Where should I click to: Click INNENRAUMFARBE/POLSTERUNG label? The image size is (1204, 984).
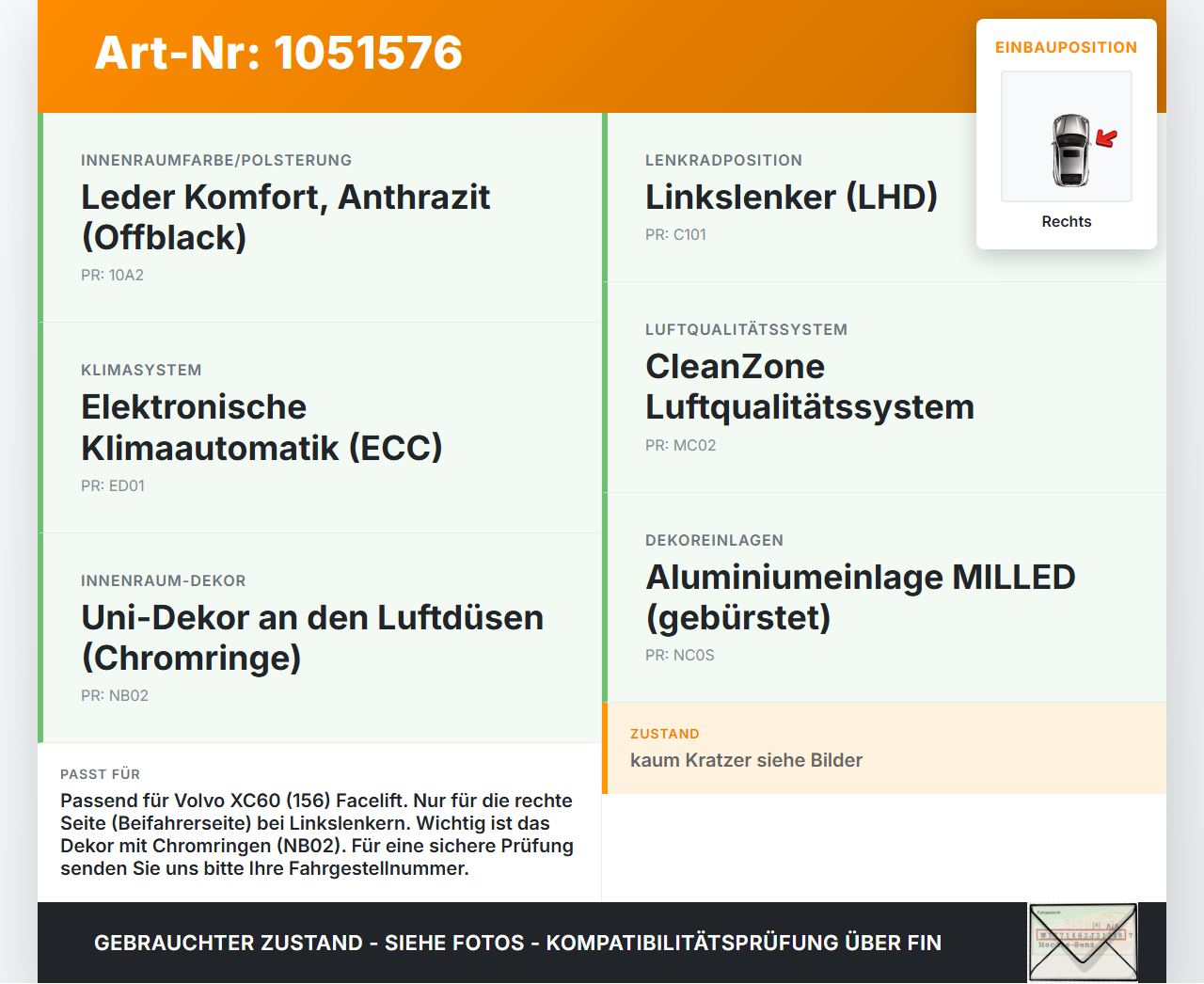coord(216,160)
